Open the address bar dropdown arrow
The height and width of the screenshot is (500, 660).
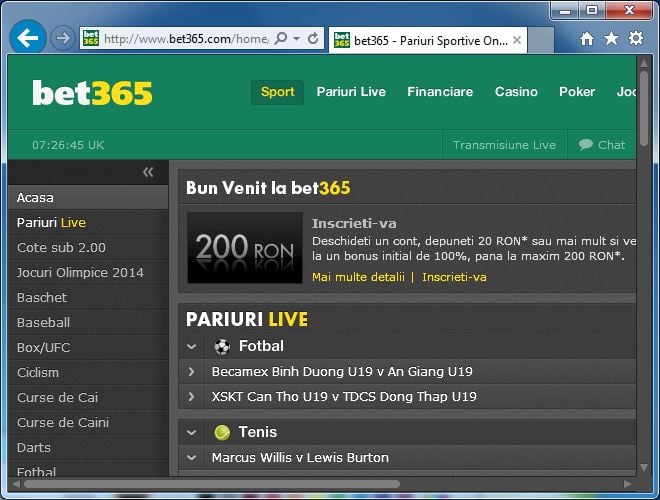click(296, 39)
